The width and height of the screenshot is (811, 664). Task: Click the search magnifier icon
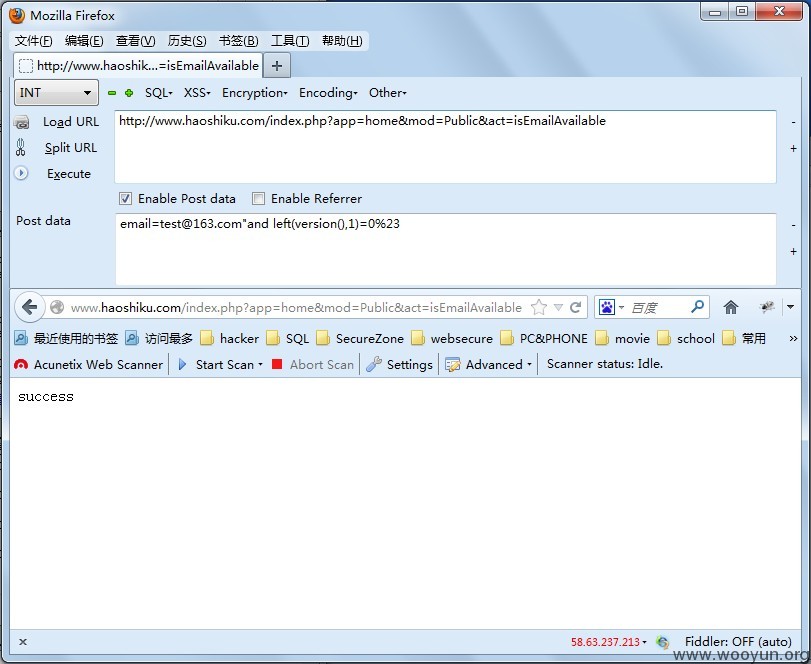pos(697,307)
